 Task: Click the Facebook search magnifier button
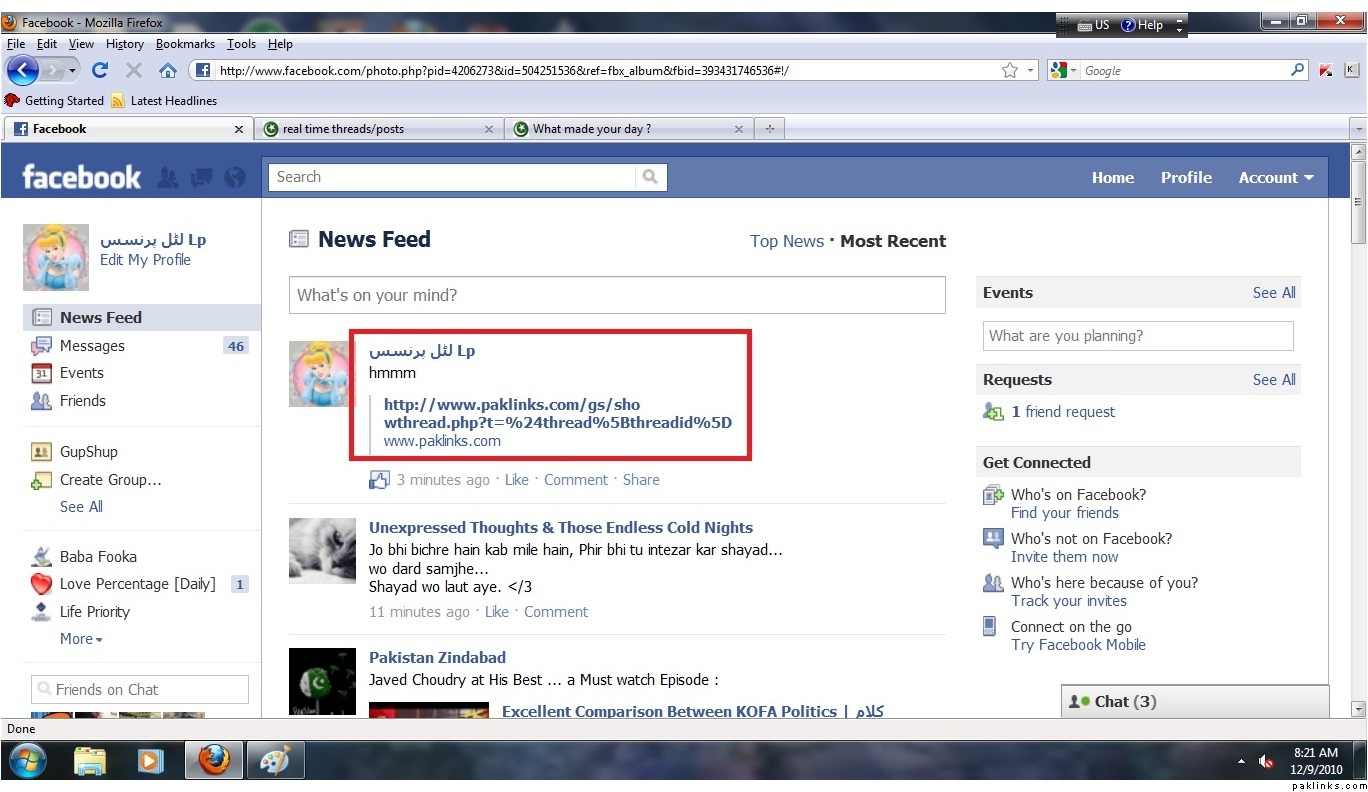click(650, 177)
